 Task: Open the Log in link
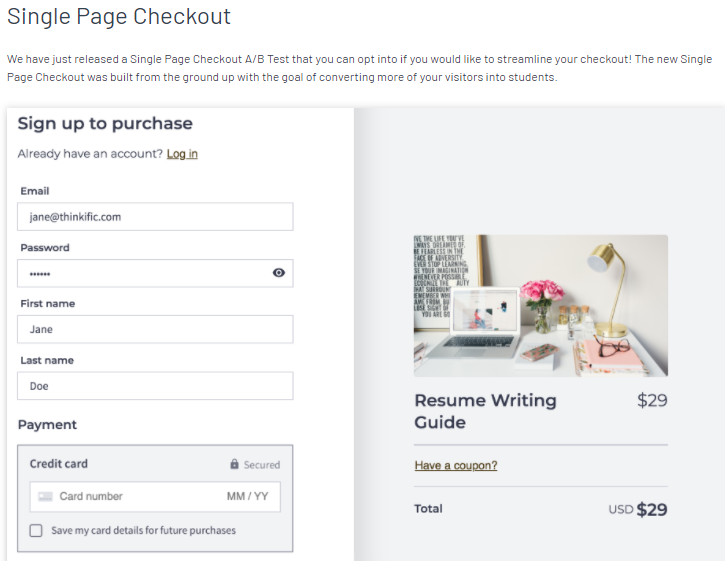coord(182,154)
